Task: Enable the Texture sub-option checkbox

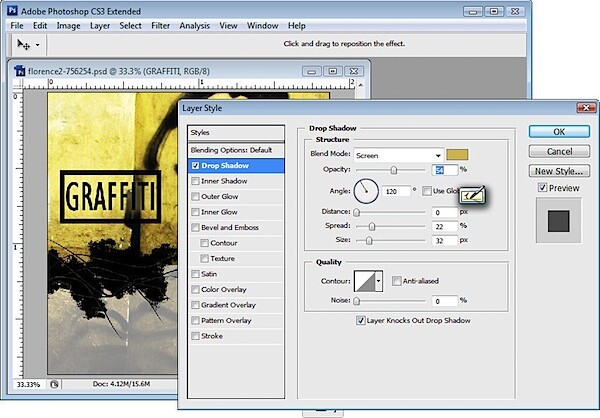Action: click(x=204, y=258)
